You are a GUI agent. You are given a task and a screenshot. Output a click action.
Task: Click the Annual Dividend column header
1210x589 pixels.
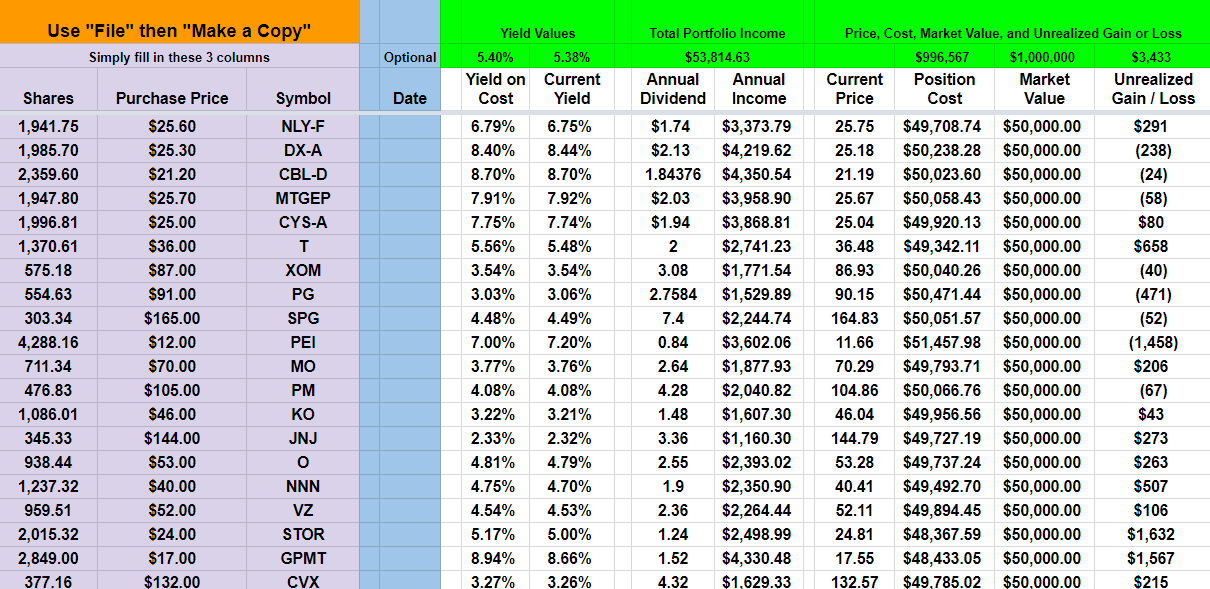pyautogui.click(x=673, y=89)
